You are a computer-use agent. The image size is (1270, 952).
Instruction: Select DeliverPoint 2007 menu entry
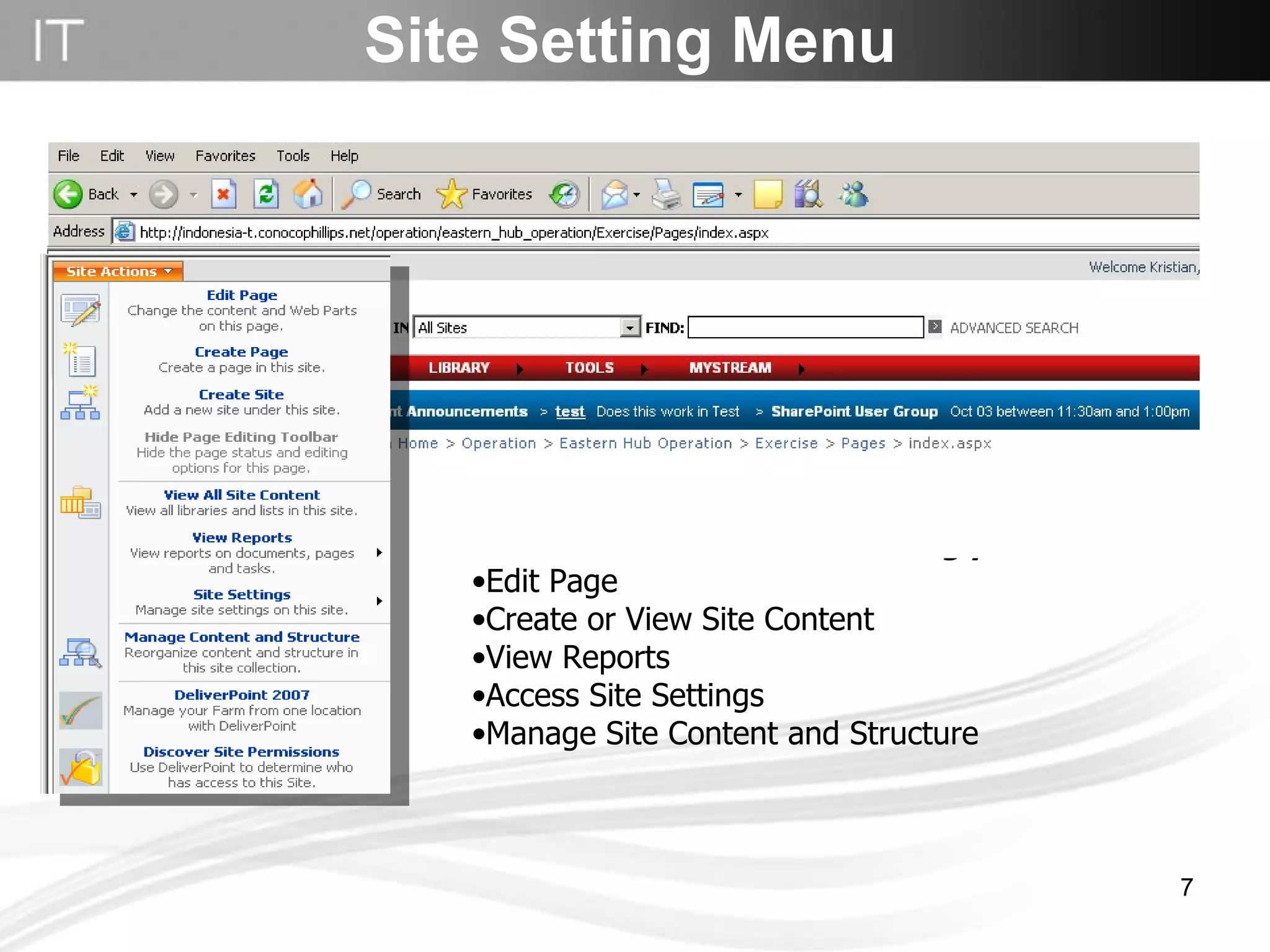(242, 710)
